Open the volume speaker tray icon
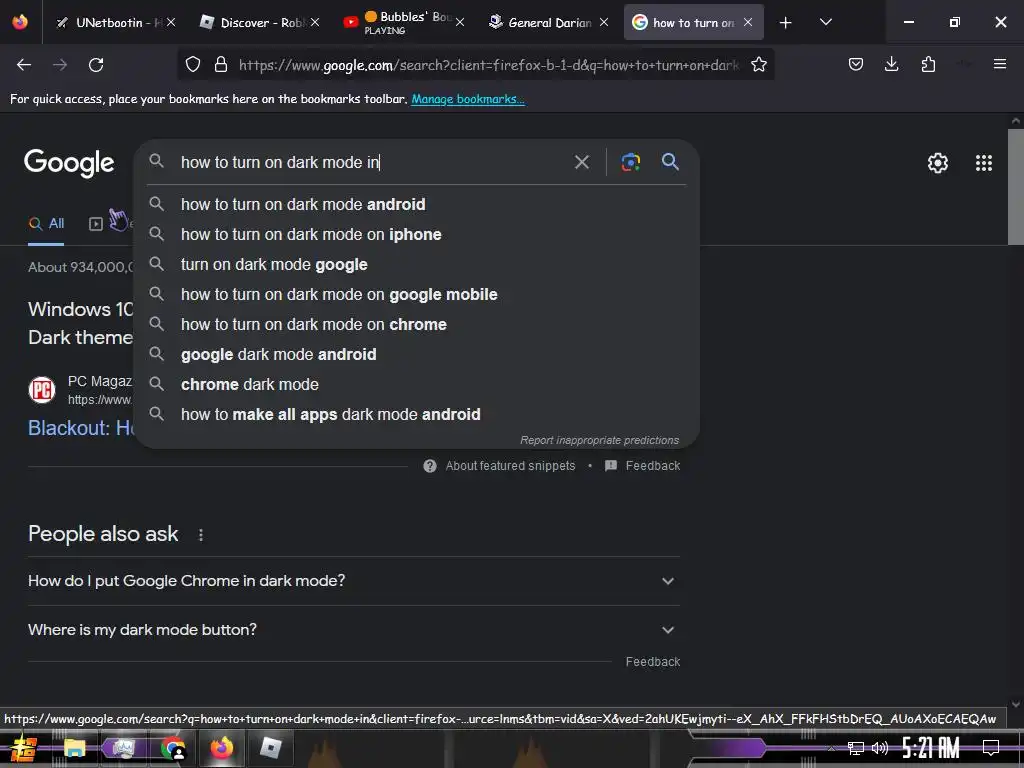 880,748
